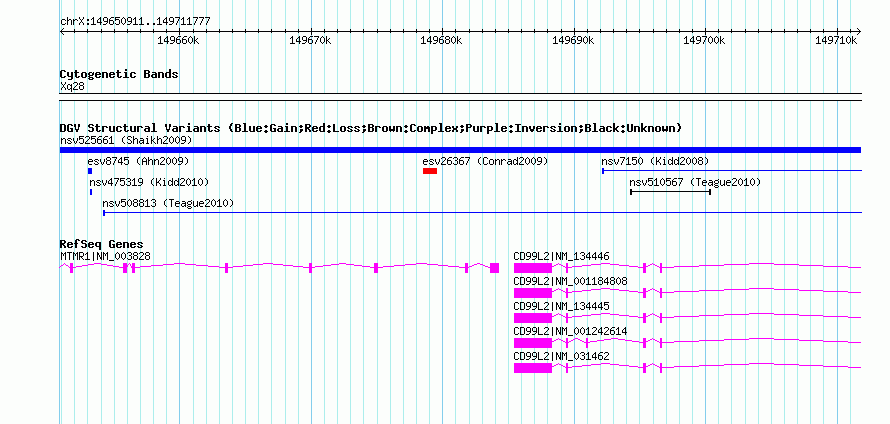The image size is (890, 424).
Task: Click the large exon block of NM_134446
Action: 532,268
